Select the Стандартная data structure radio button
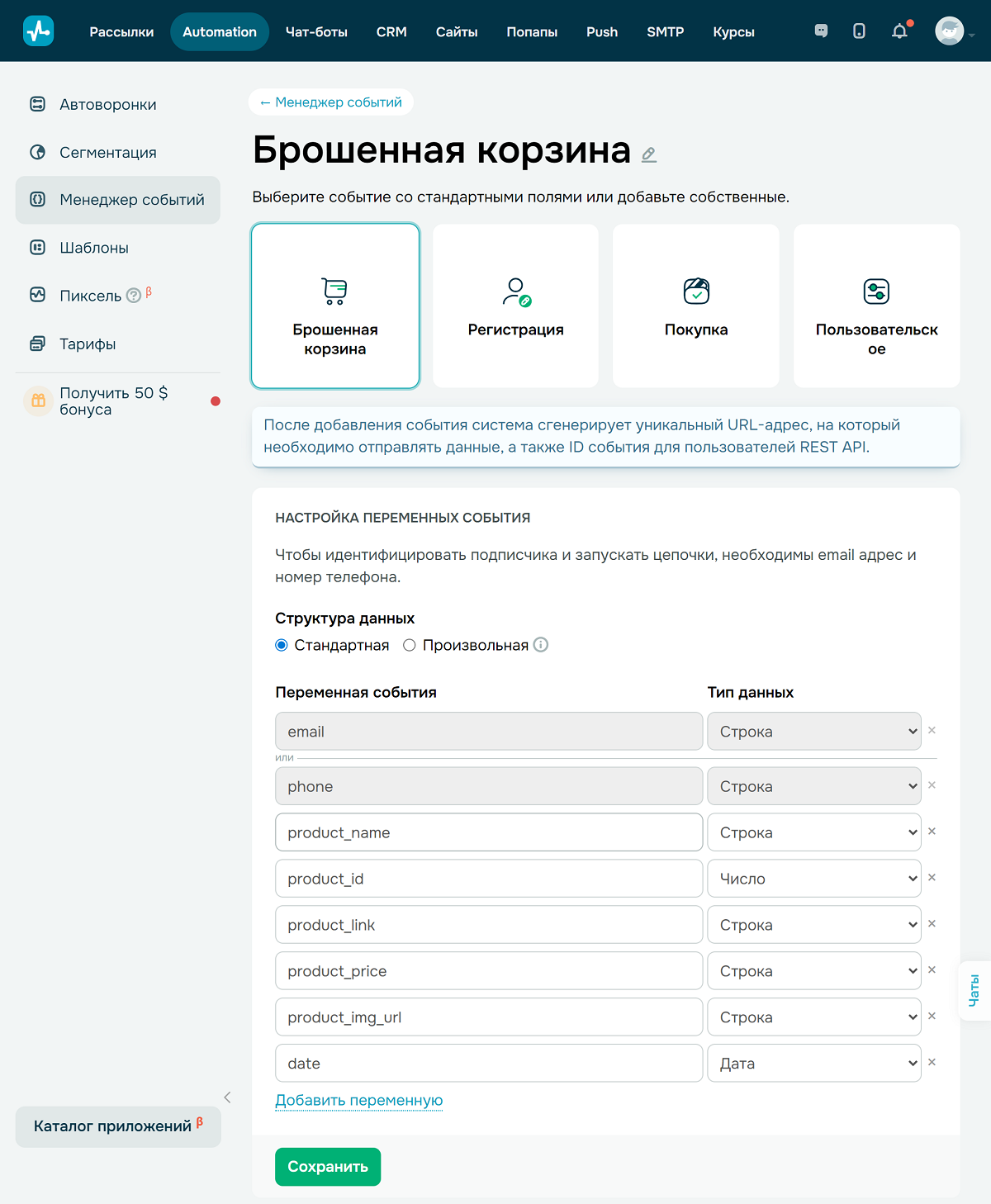Screen dimensions: 991x1204 pos(281,645)
